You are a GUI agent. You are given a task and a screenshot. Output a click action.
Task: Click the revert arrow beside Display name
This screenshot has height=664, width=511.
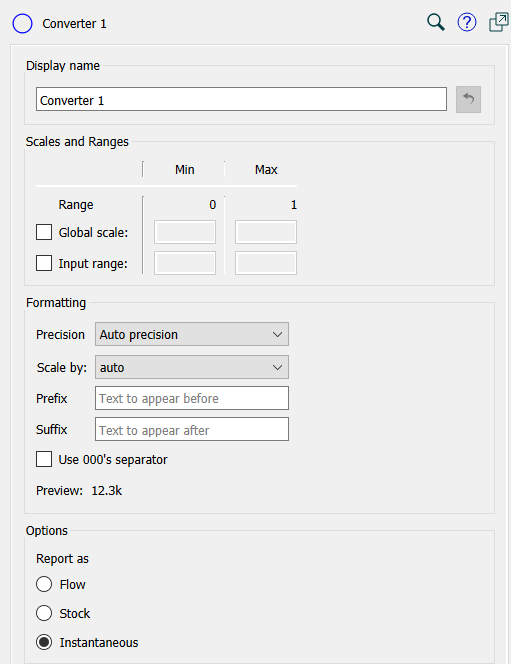coord(468,100)
